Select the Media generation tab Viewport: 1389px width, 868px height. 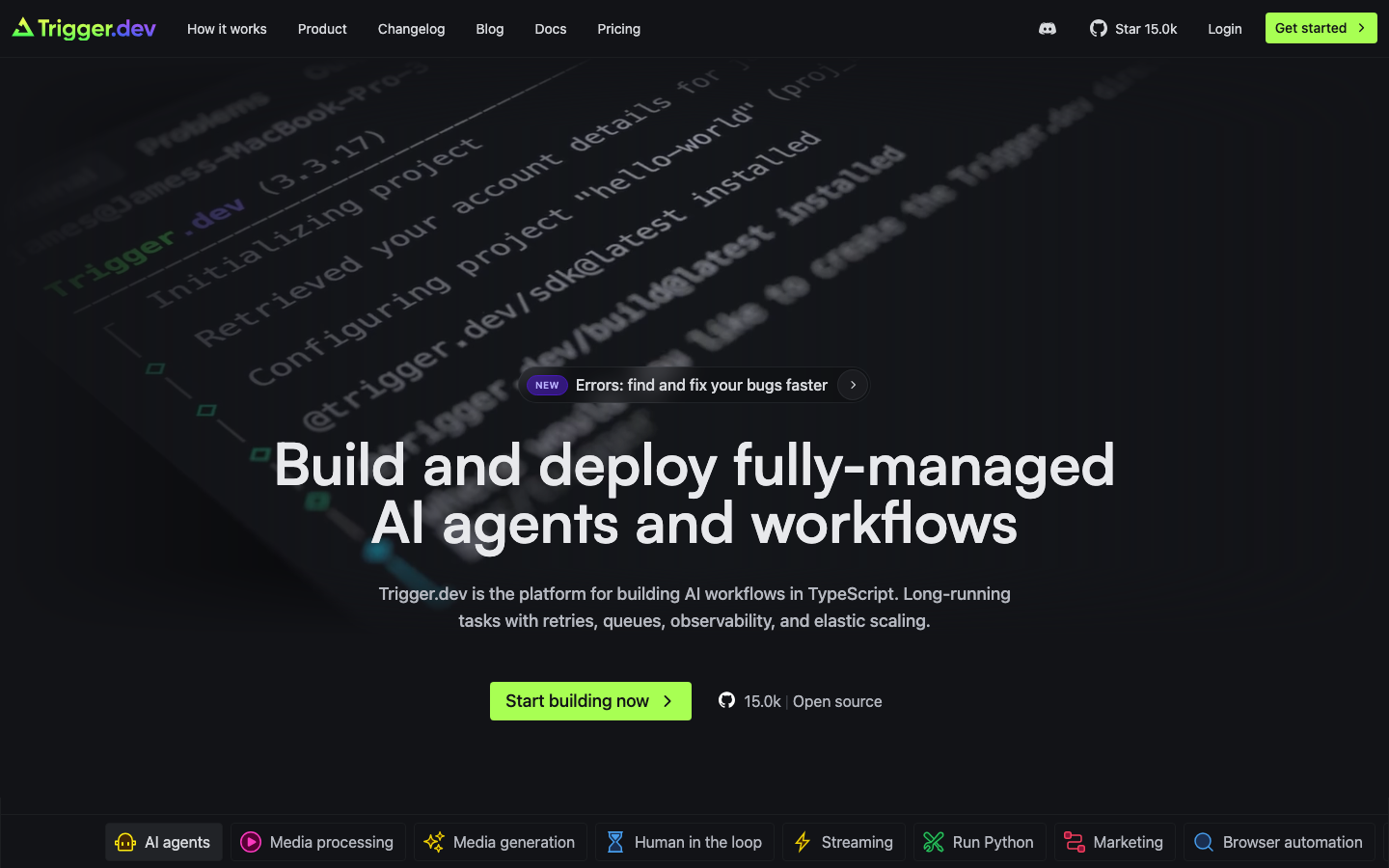click(501, 842)
